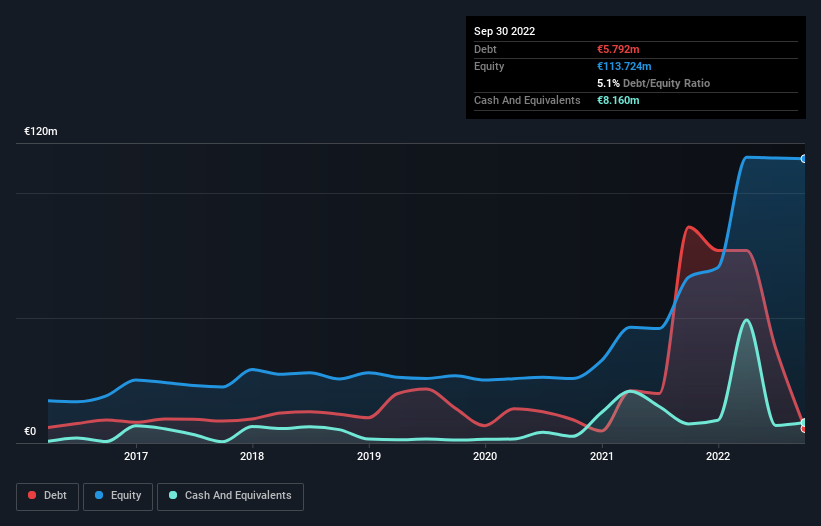821x526 pixels.
Task: Toggle the Equity legend button
Action: coord(118,496)
